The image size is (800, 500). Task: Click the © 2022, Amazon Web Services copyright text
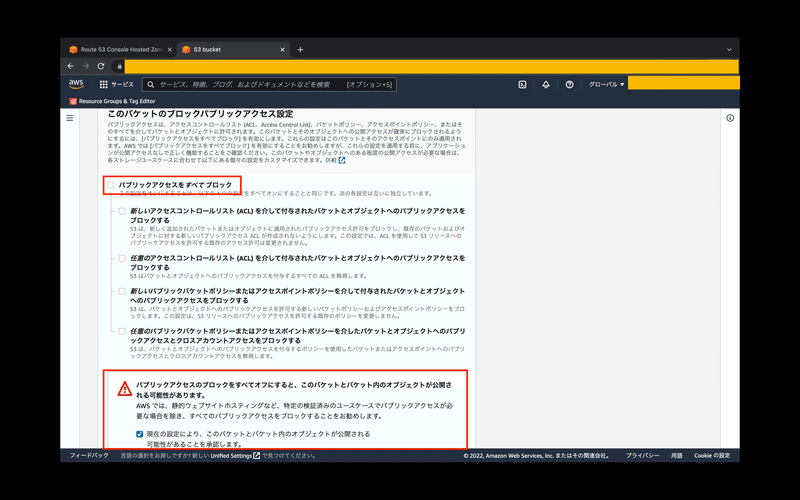click(537, 456)
